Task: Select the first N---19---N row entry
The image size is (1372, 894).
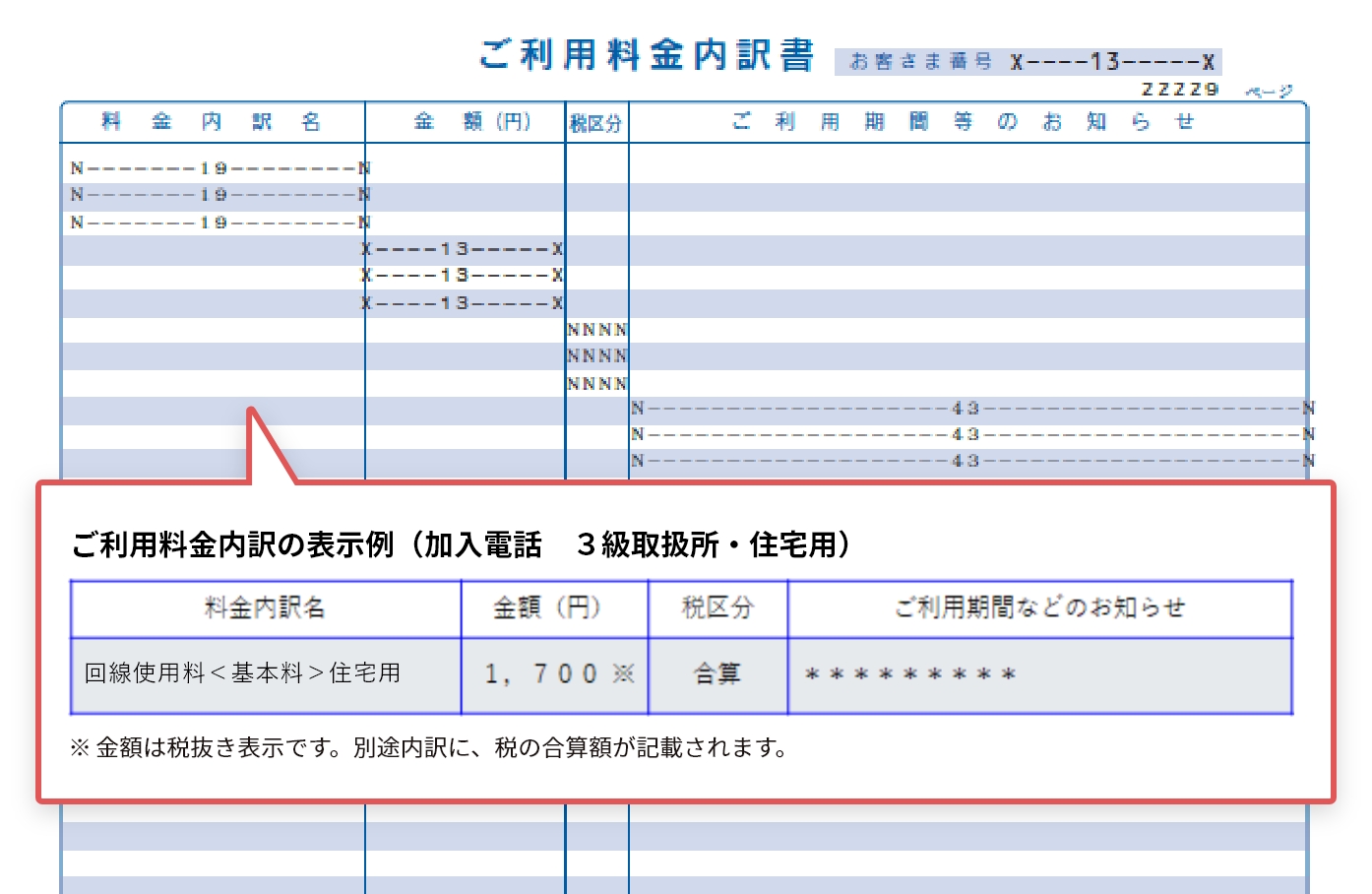Action: click(219, 168)
